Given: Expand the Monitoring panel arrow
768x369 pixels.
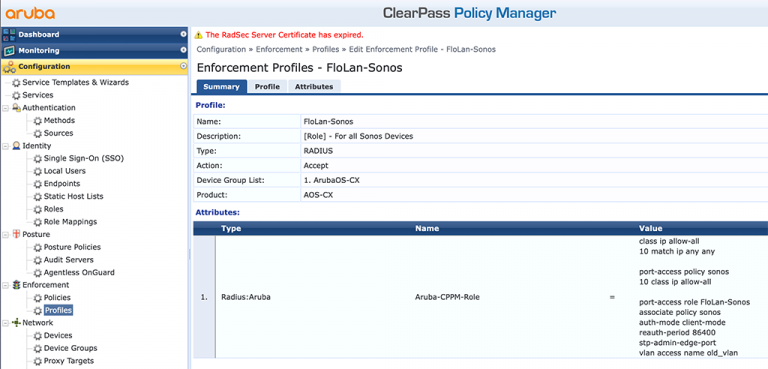Looking at the screenshot, I should coord(183,50).
